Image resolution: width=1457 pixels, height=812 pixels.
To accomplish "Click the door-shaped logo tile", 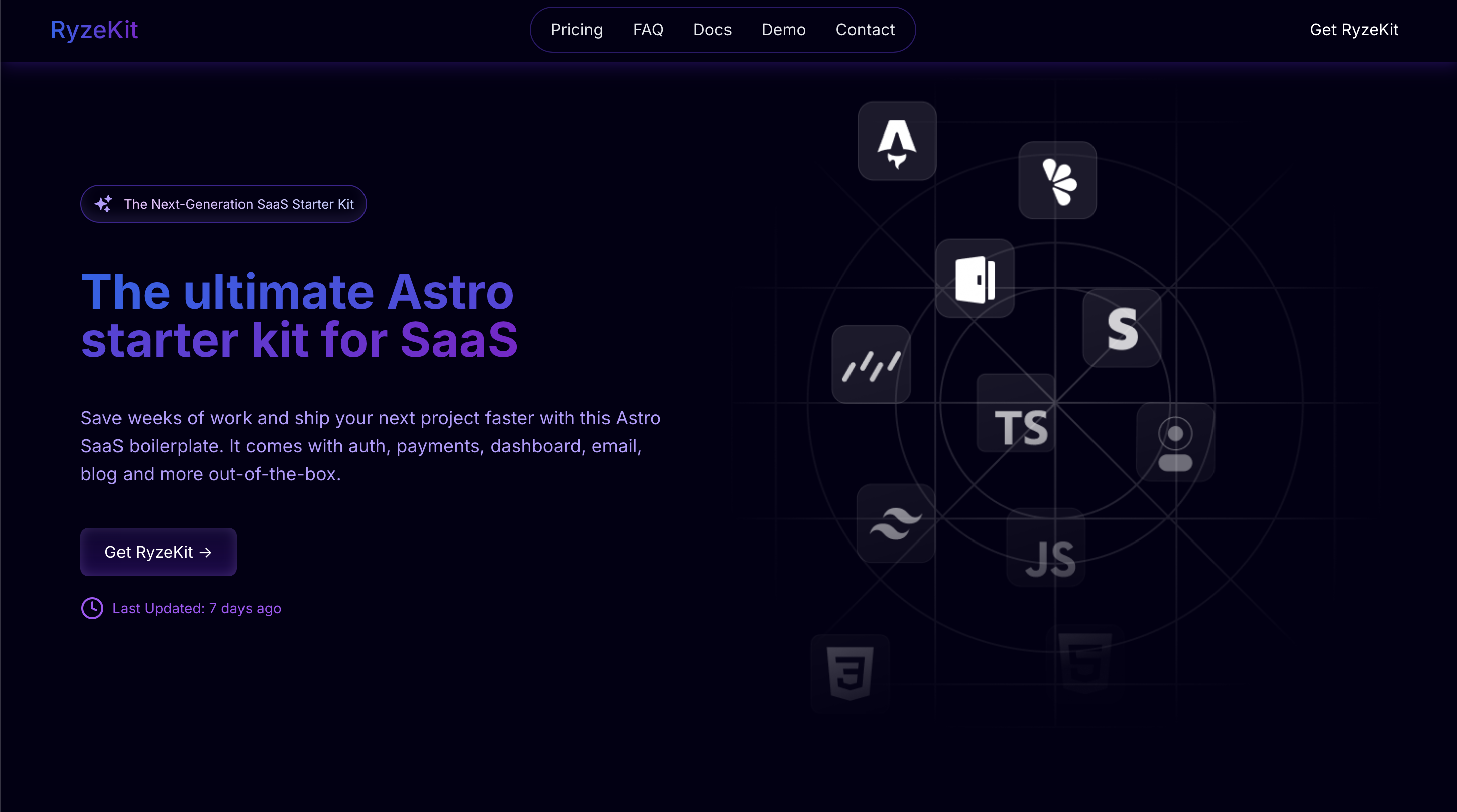I will [x=975, y=278].
